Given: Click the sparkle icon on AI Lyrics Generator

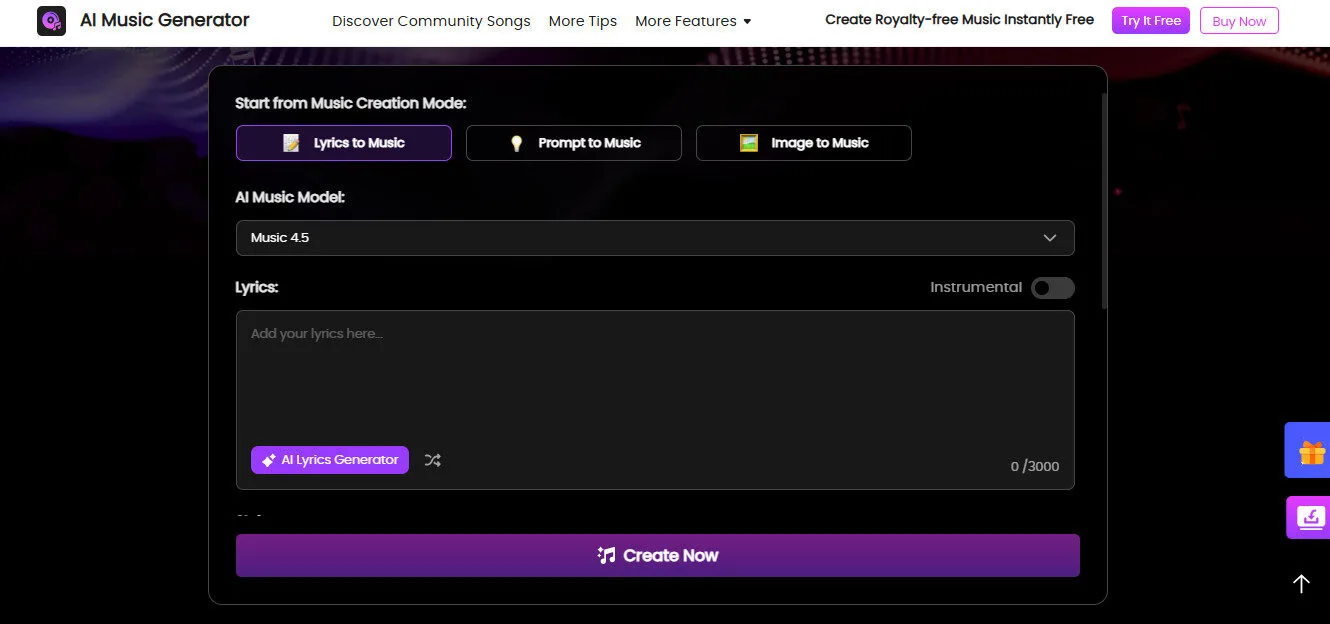Looking at the screenshot, I should click(268, 460).
